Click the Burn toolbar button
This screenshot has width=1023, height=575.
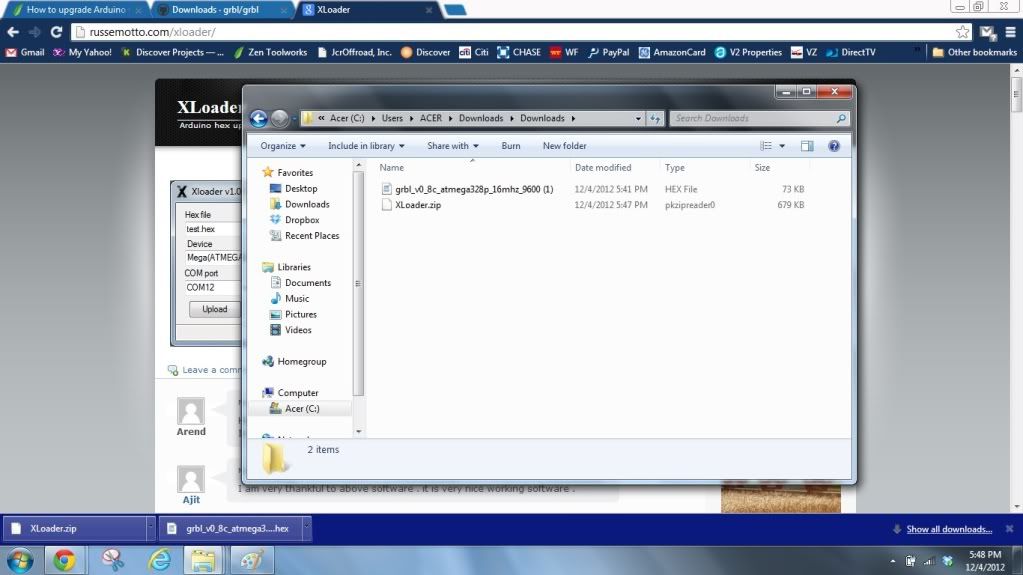[511, 146]
